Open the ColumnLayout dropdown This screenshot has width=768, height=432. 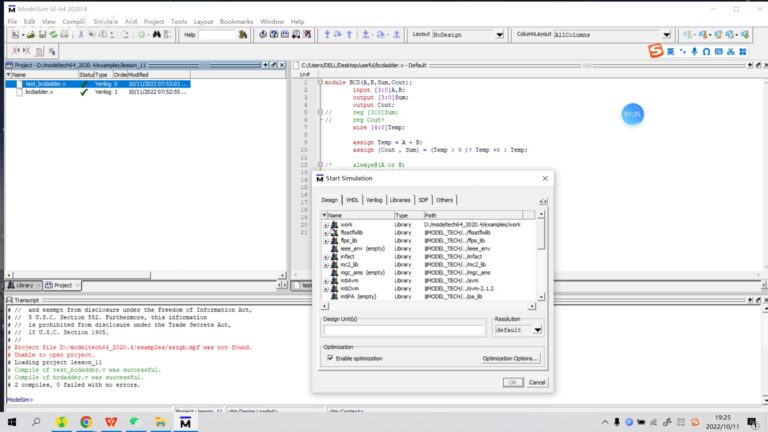[666, 35]
